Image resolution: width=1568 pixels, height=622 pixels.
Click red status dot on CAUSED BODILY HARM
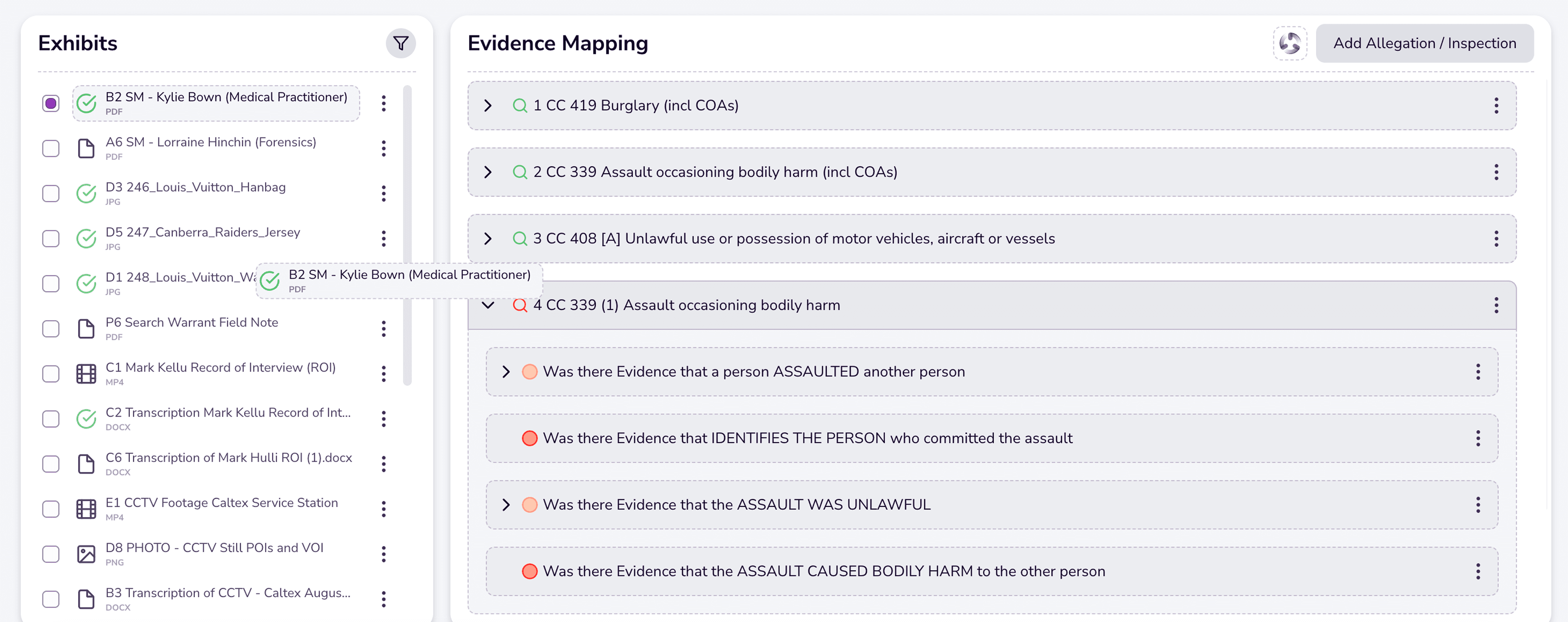pyautogui.click(x=530, y=572)
